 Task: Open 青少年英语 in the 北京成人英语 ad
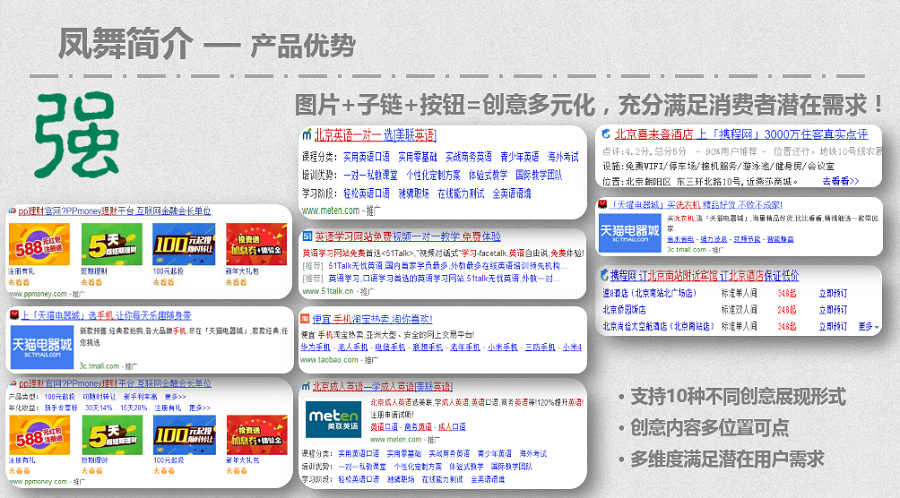[494, 453]
